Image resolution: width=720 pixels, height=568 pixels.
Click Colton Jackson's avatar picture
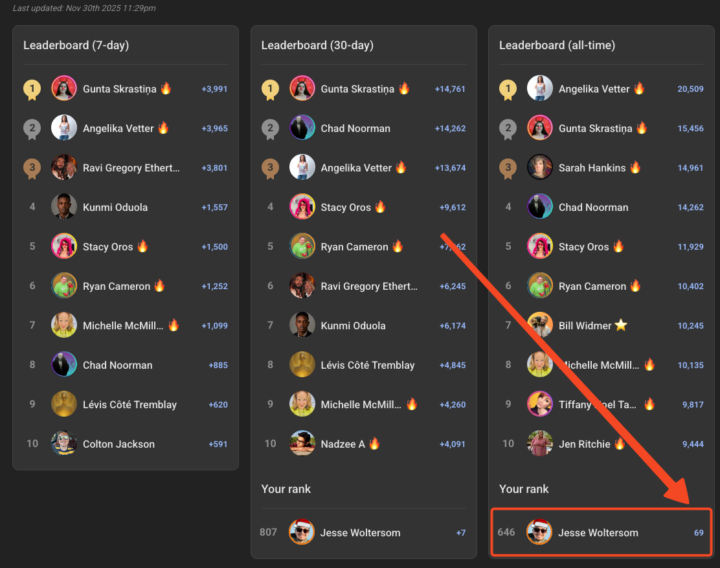point(64,444)
